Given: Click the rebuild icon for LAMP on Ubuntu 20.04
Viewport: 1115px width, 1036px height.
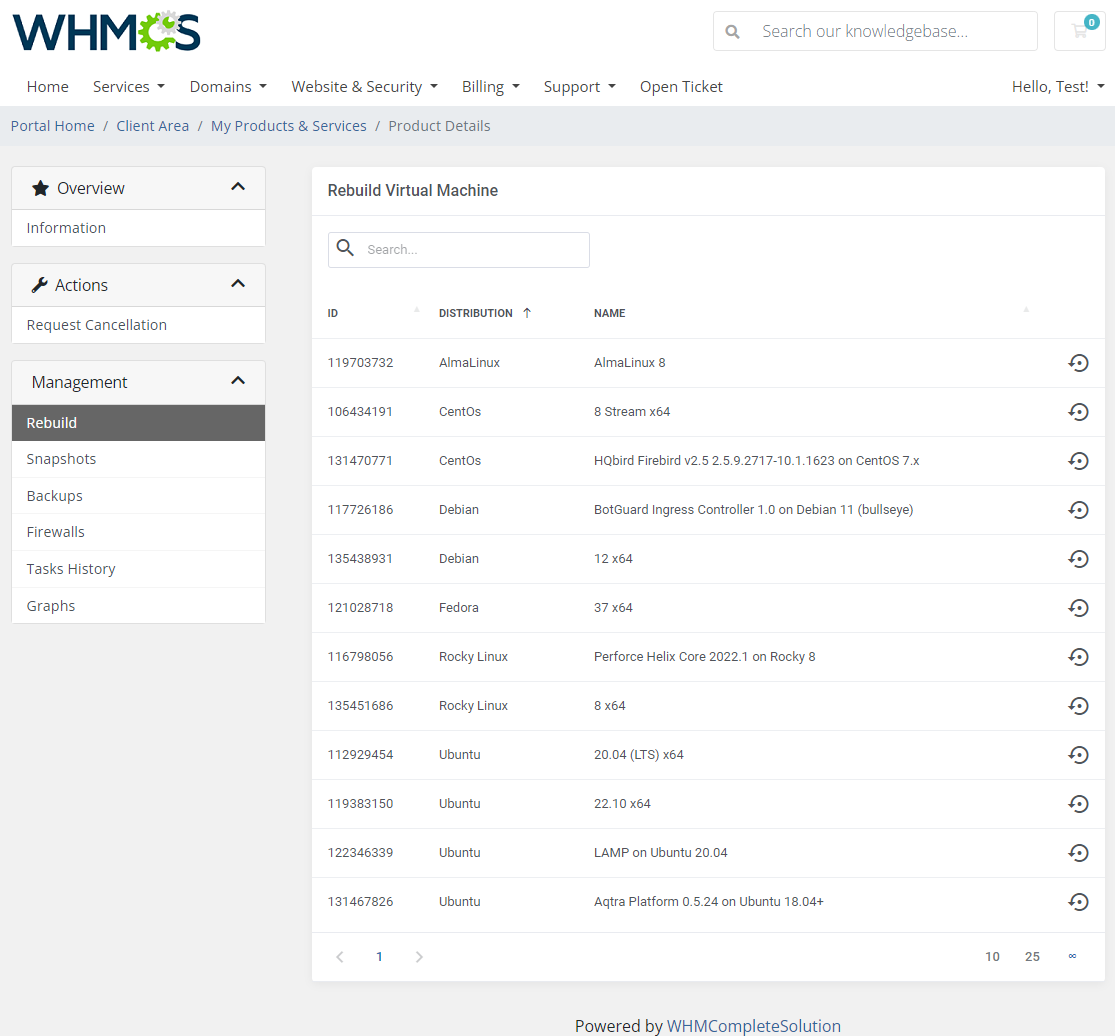Looking at the screenshot, I should click(1078, 852).
